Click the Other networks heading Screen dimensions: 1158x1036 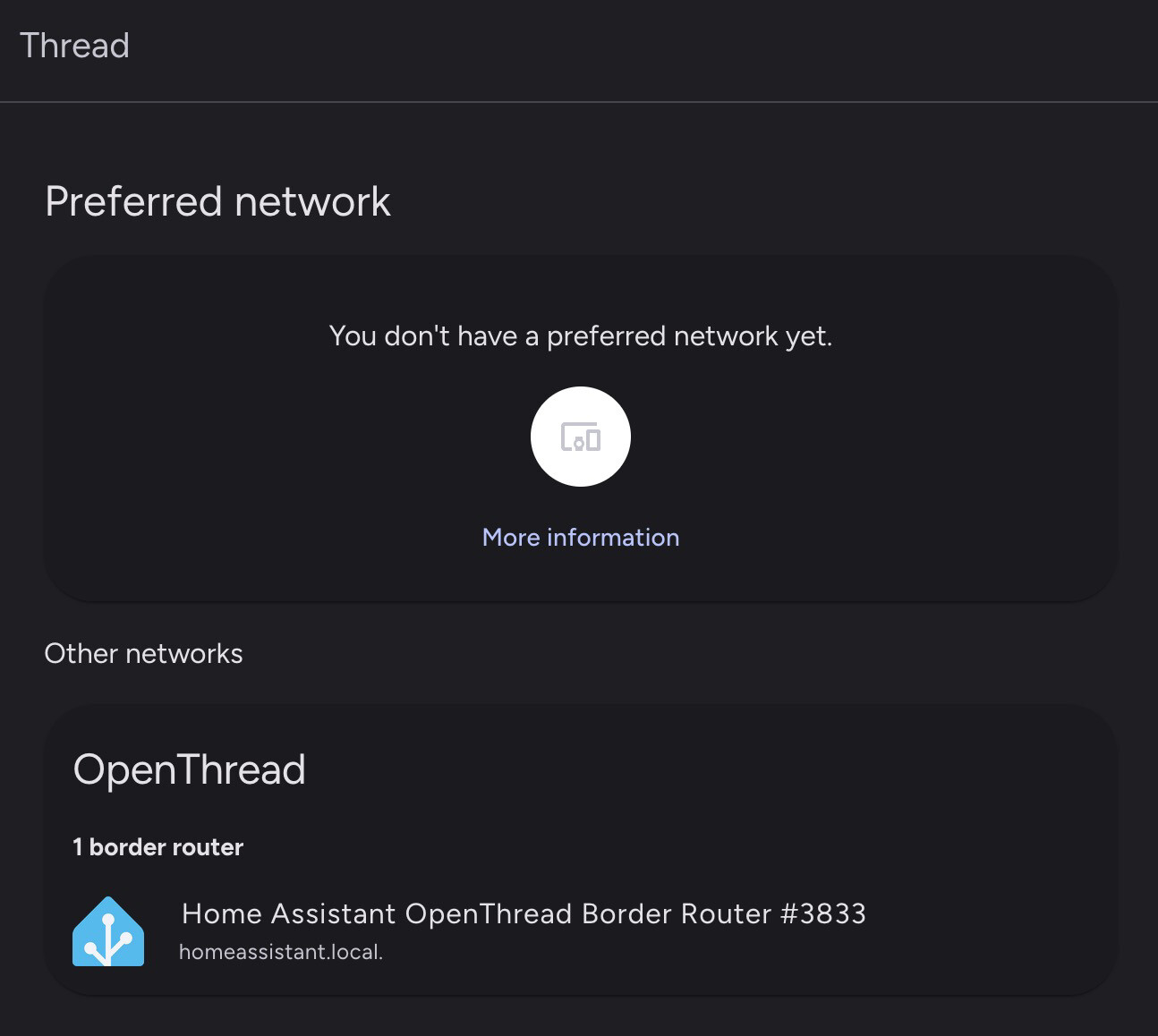tap(143, 653)
